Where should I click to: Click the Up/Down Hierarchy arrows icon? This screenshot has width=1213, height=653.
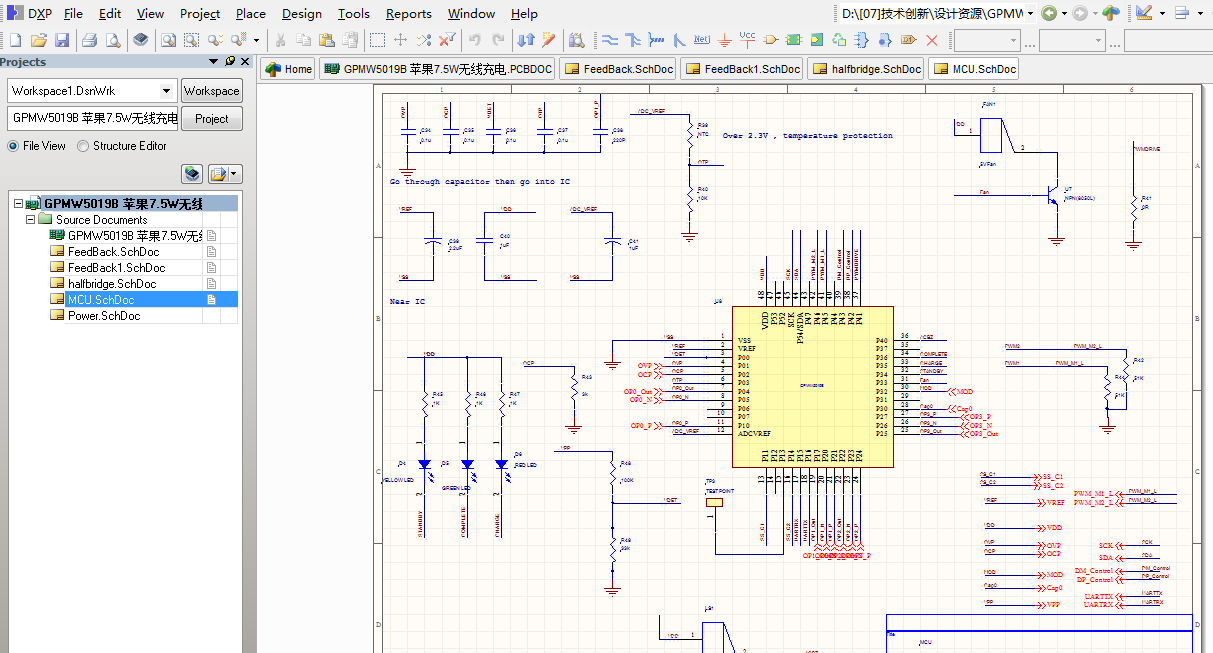[x=526, y=40]
